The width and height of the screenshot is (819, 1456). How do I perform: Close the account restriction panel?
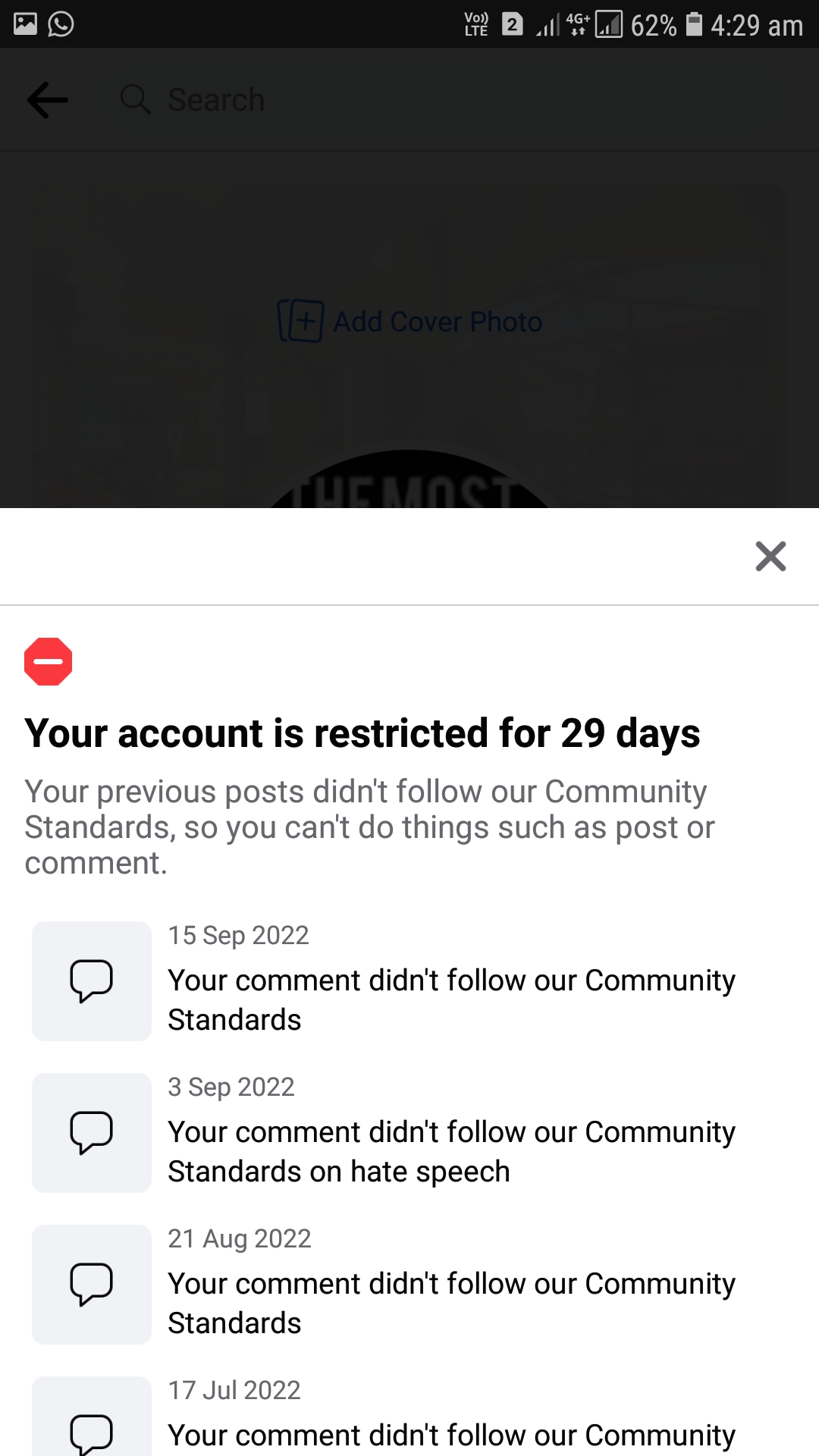tap(770, 556)
